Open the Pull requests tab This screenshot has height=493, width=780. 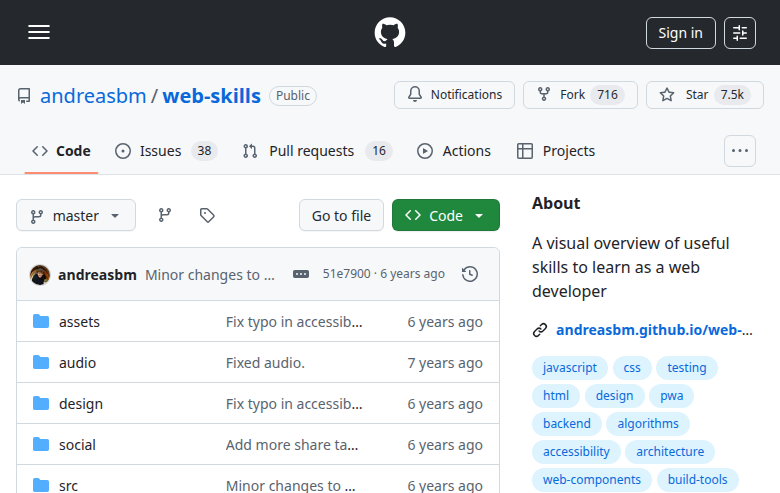click(317, 151)
